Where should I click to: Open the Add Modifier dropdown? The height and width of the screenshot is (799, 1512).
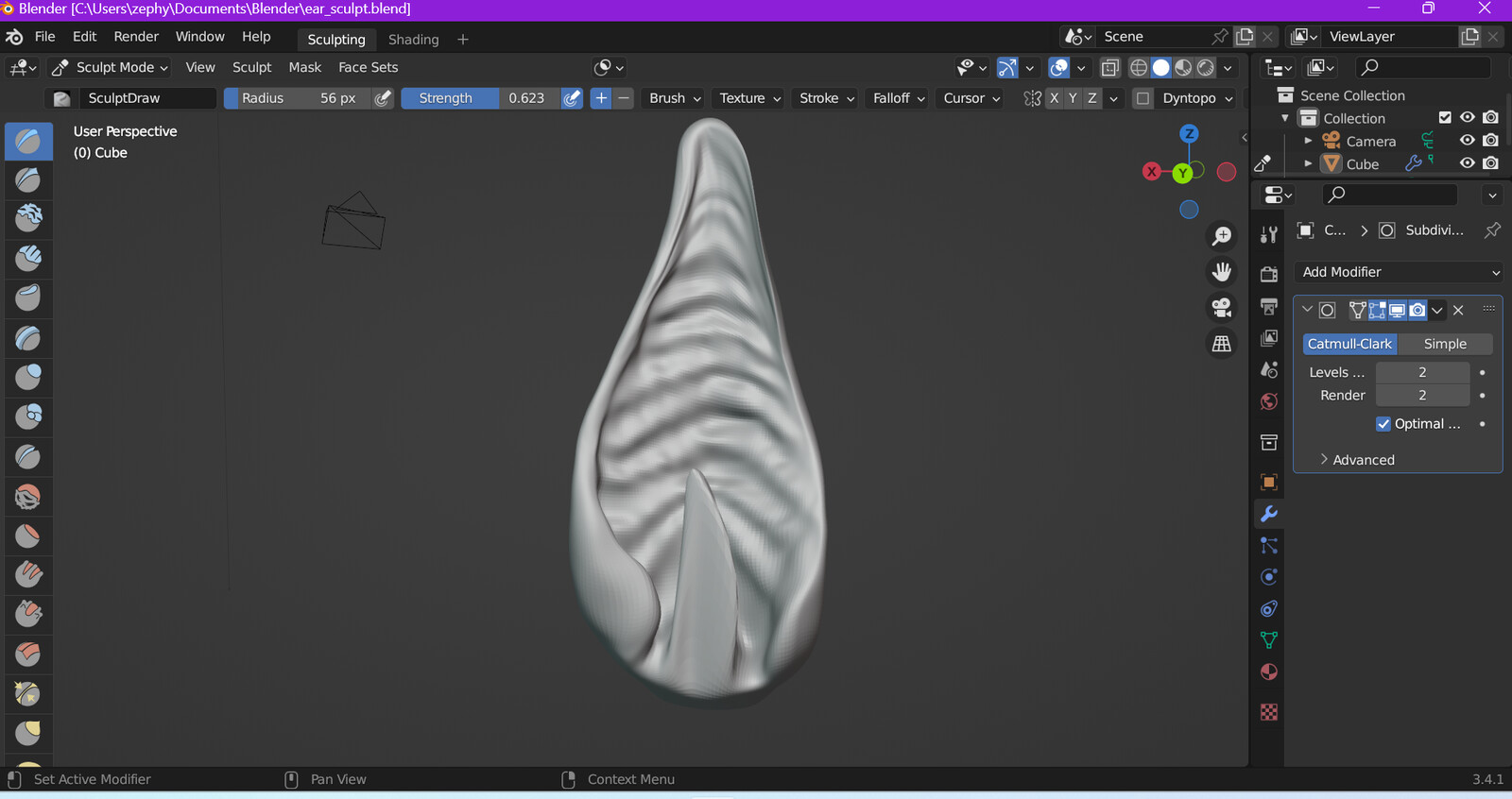1399,272
